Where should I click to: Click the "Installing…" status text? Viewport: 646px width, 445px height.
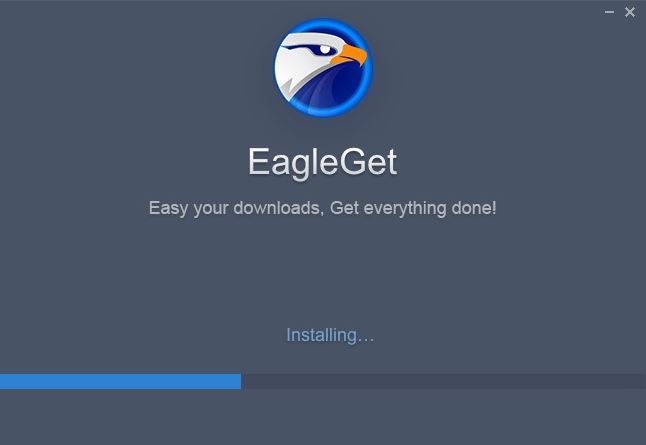tap(330, 335)
